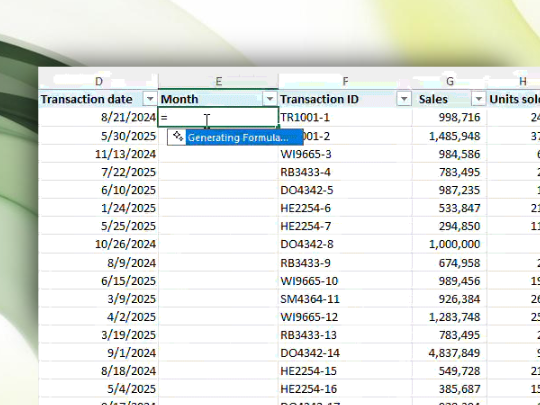Select date cell 10/26/2024

(98, 244)
